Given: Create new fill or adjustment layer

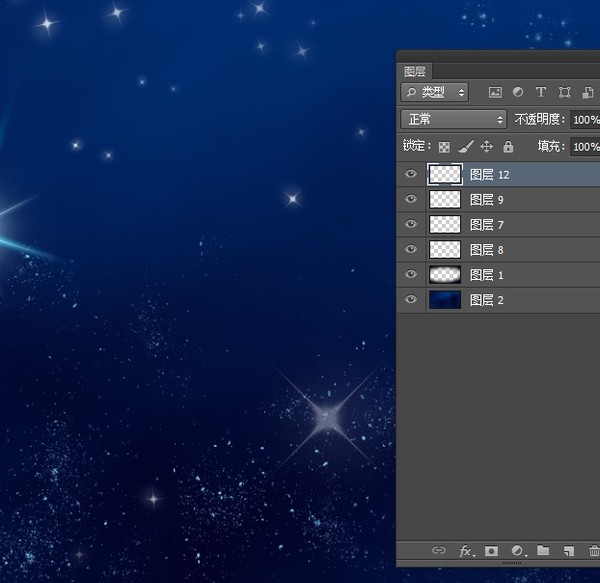Looking at the screenshot, I should point(518,551).
